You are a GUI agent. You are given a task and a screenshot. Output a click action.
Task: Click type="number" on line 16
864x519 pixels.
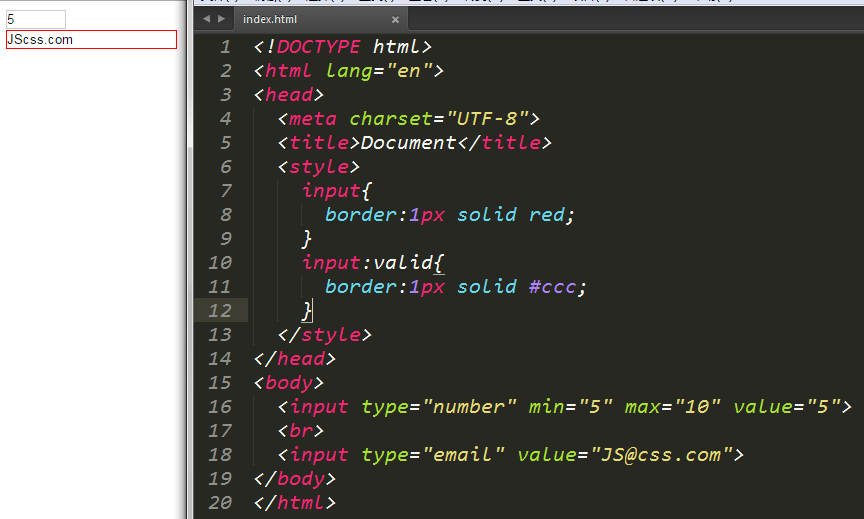(439, 407)
